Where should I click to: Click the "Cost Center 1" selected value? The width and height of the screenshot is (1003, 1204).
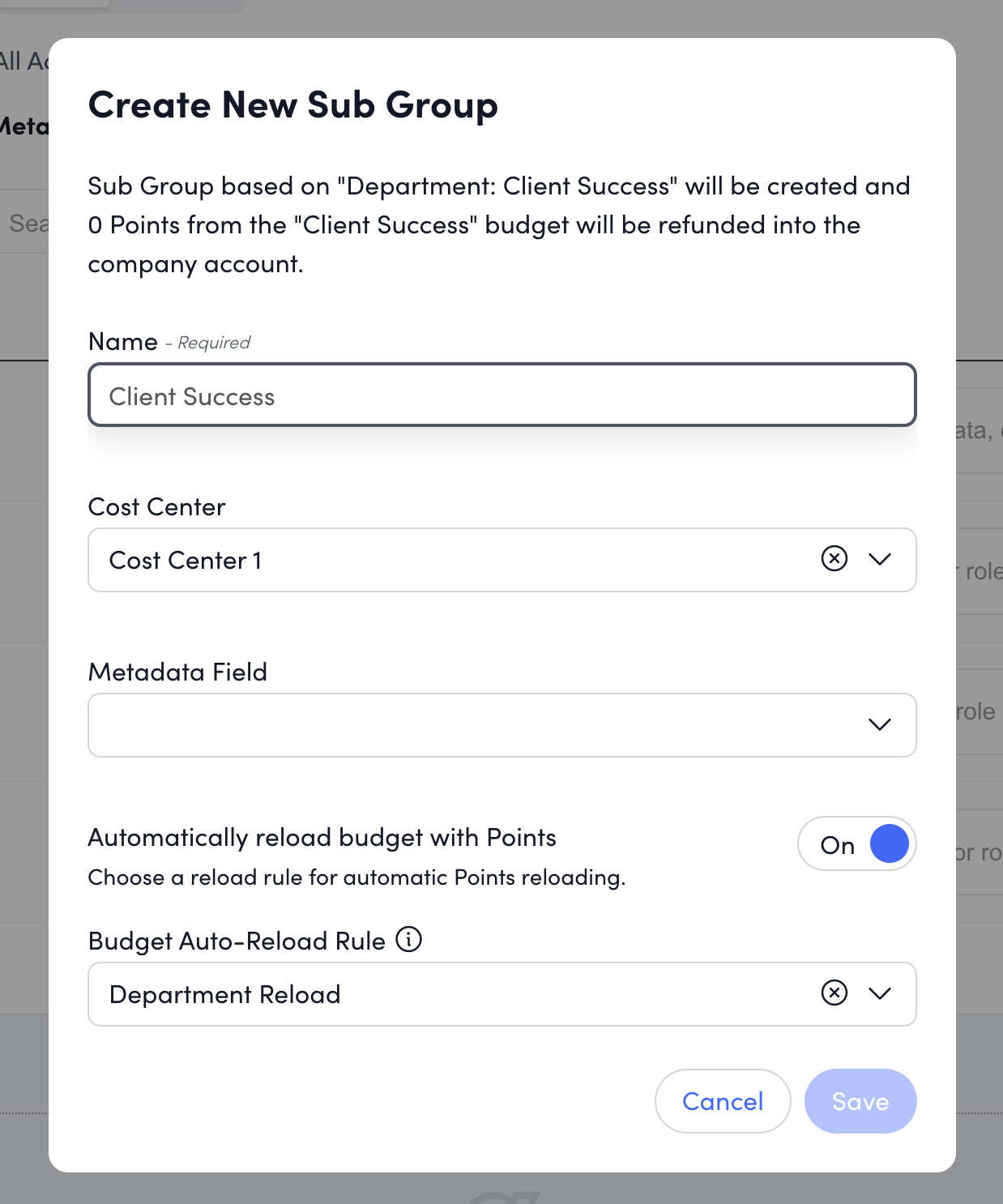click(x=186, y=561)
